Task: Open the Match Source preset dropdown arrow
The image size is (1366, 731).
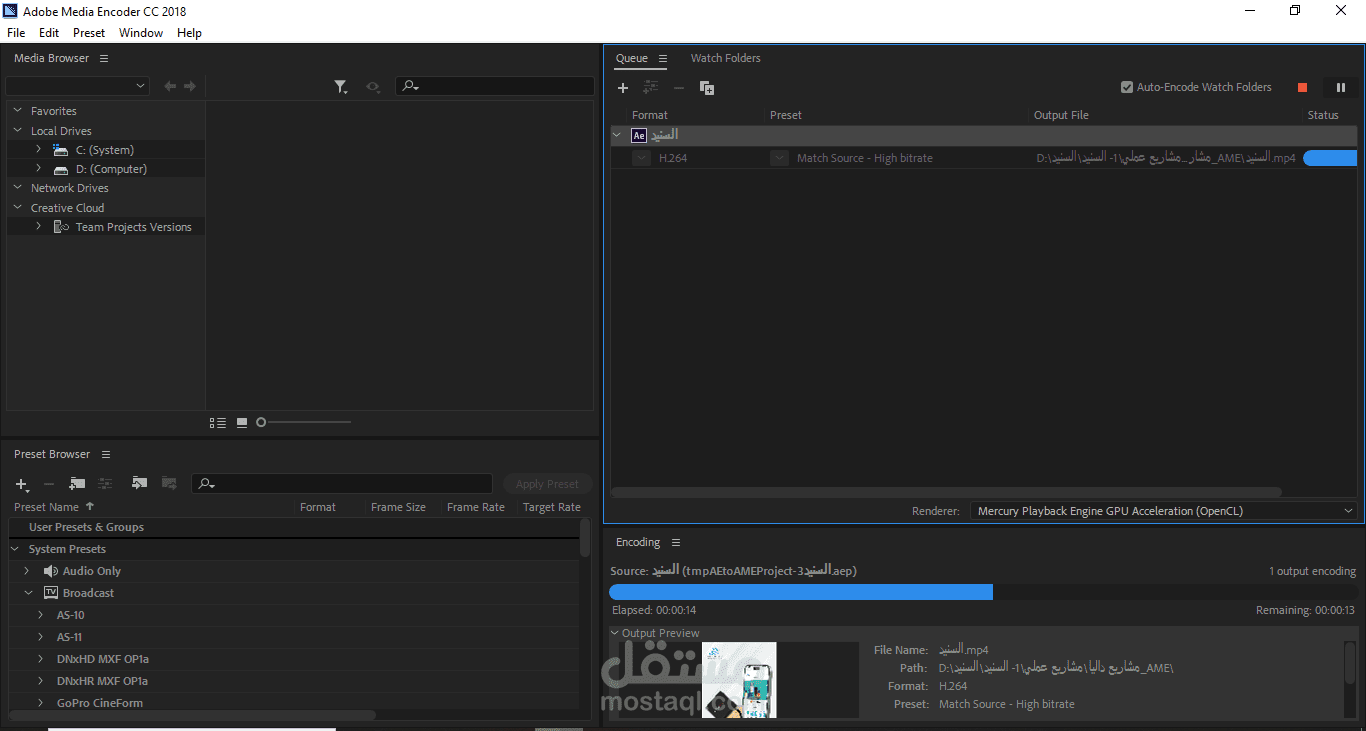Action: (x=779, y=158)
